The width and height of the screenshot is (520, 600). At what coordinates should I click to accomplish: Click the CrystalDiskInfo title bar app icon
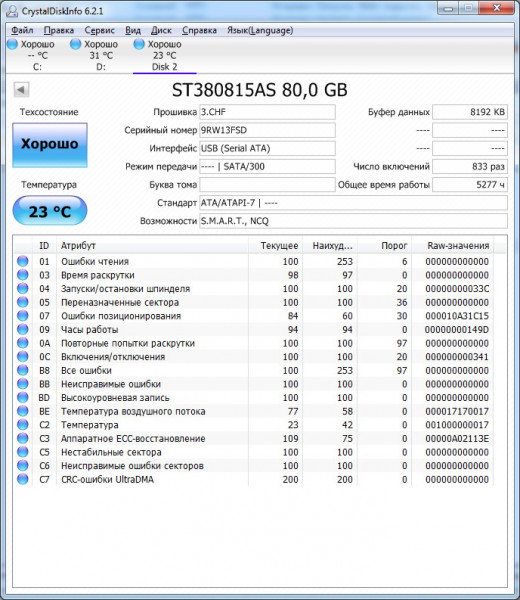[12, 11]
